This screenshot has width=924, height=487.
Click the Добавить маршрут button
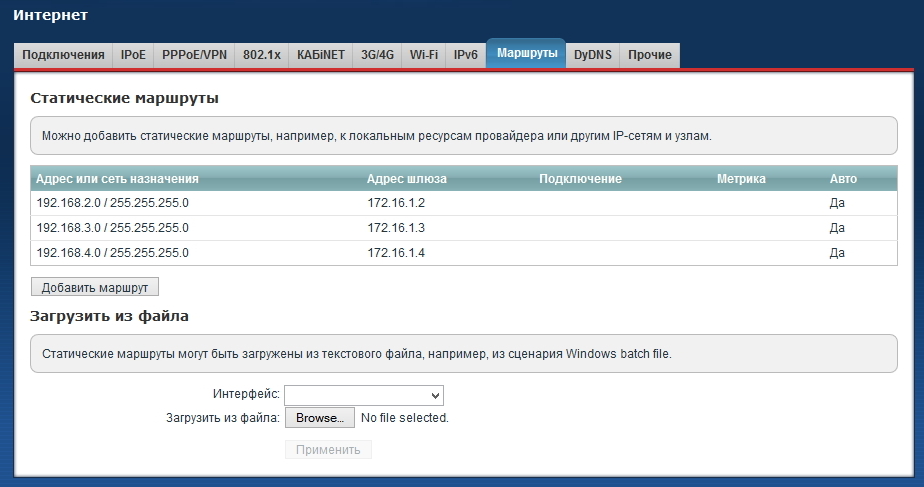click(x=95, y=287)
